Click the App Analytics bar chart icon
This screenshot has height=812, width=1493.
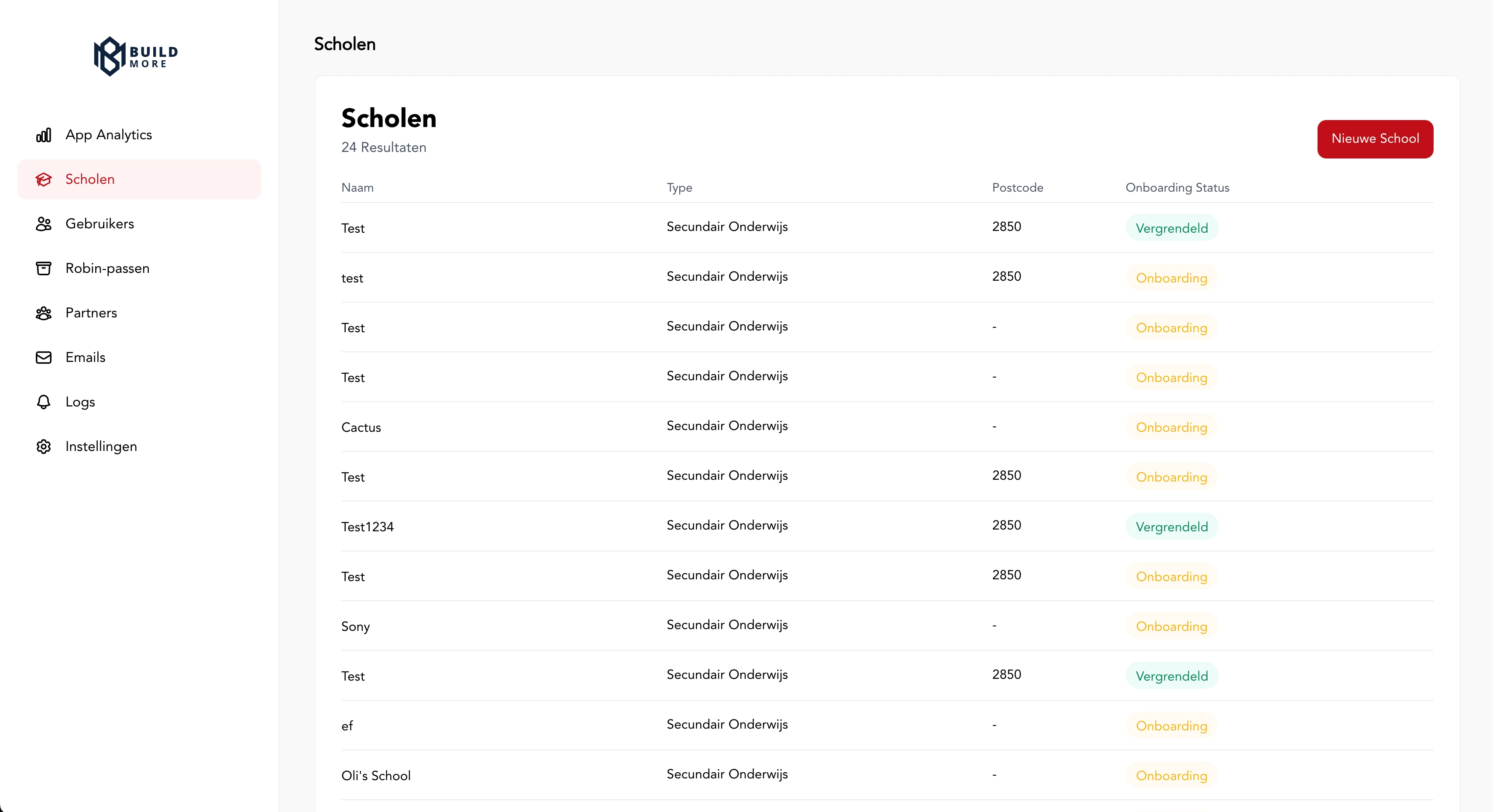coord(44,135)
